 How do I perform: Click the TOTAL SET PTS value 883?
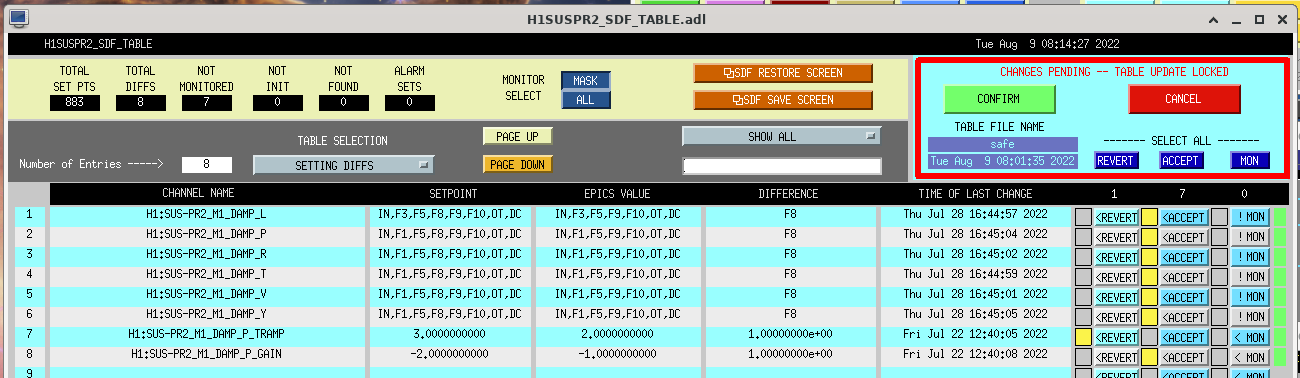coord(75,102)
